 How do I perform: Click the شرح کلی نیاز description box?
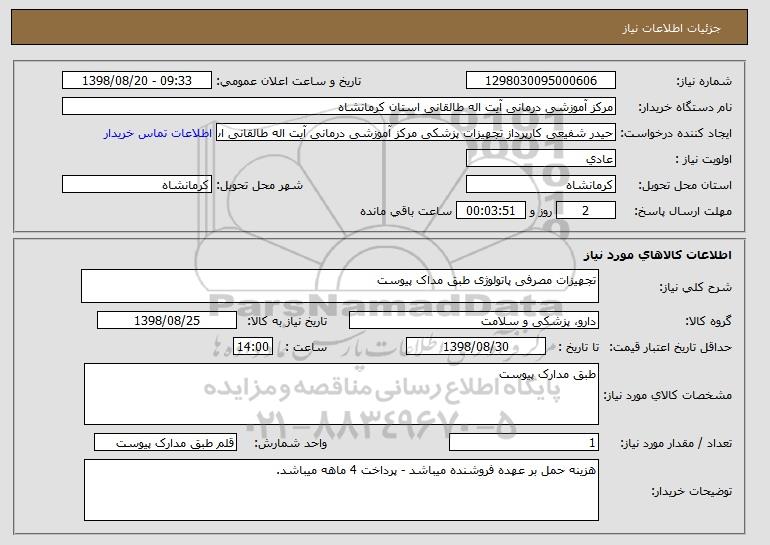point(340,286)
